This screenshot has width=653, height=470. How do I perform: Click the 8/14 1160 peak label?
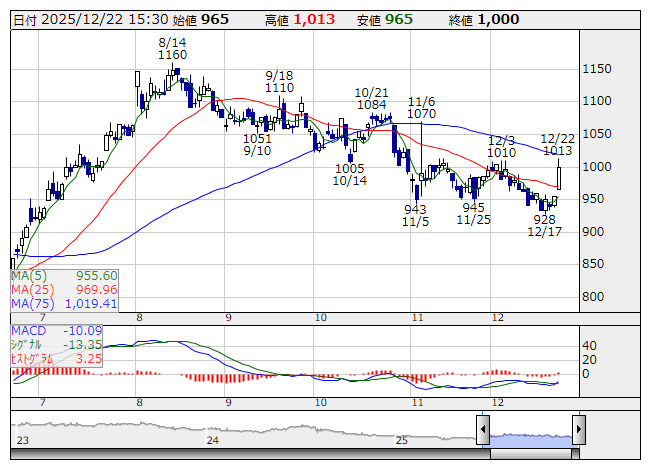172,48
